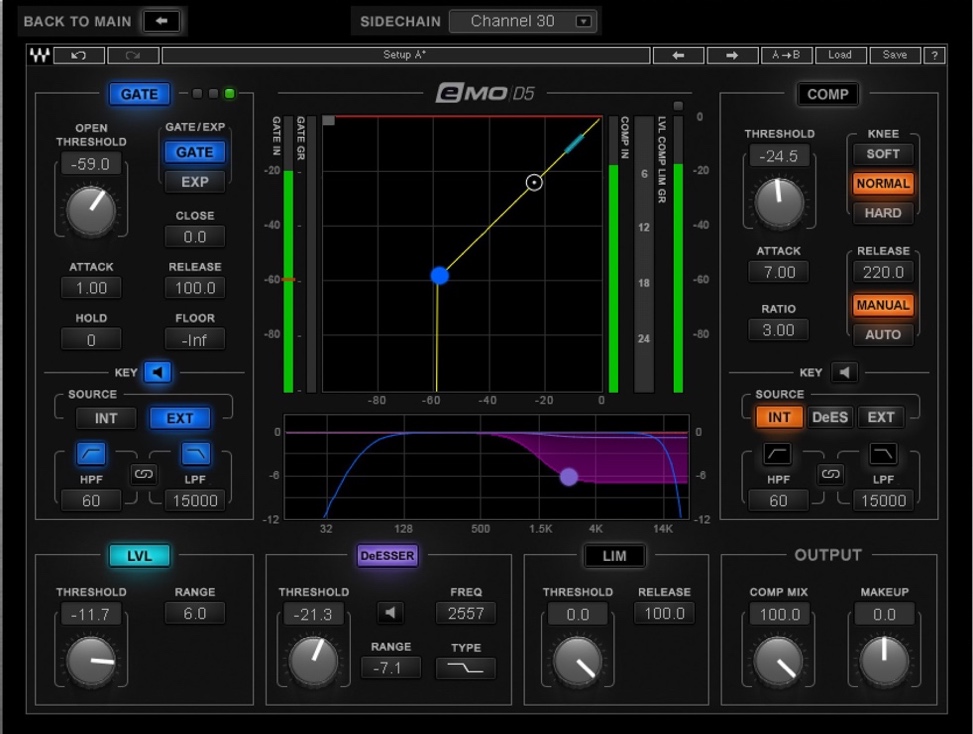Set compressor release to AUTO
Screen dimensions: 973x734
tap(882, 334)
